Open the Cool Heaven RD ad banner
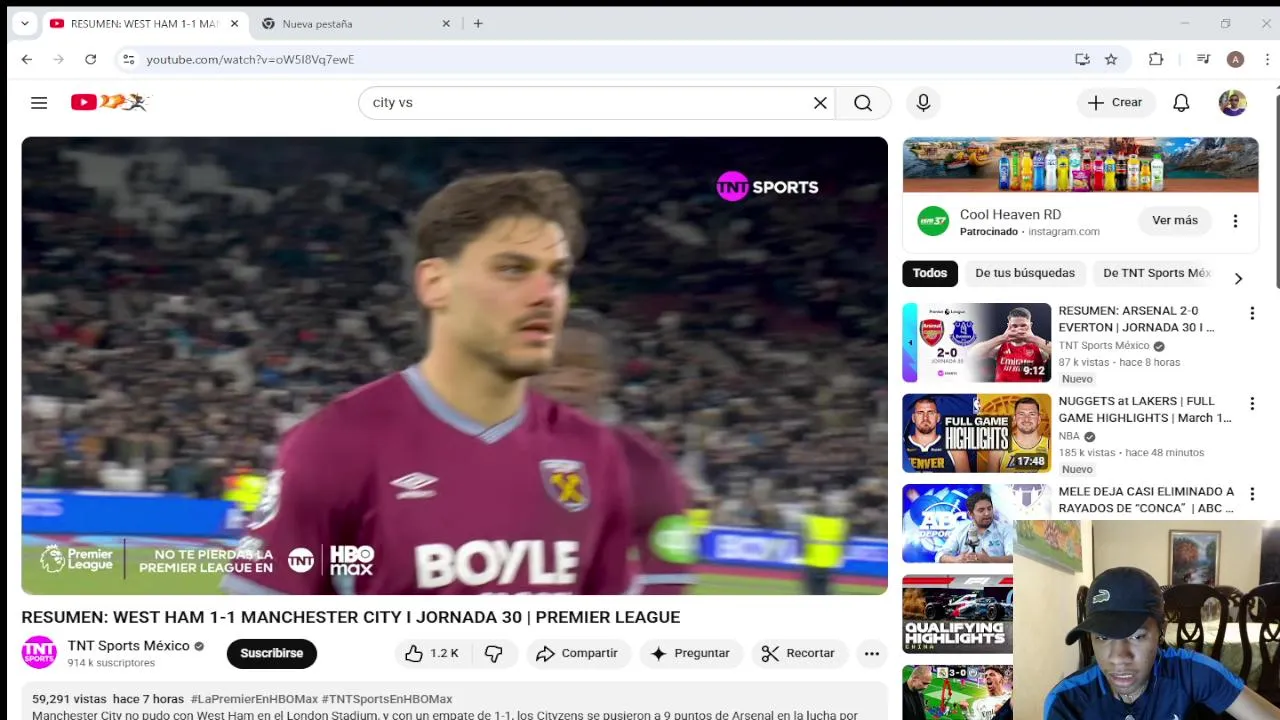The image size is (1280, 720). click(x=1080, y=165)
